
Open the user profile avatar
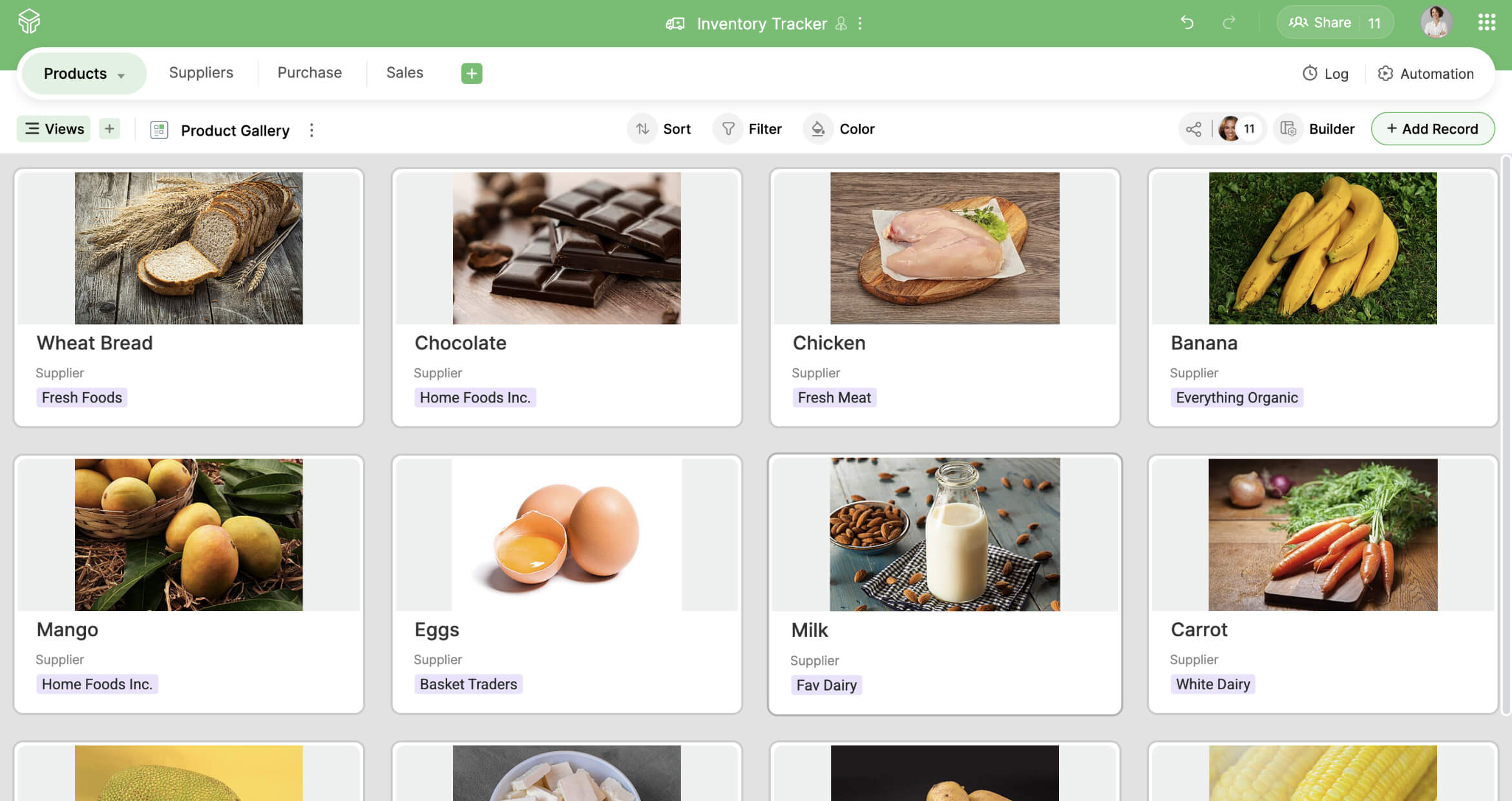click(1436, 23)
